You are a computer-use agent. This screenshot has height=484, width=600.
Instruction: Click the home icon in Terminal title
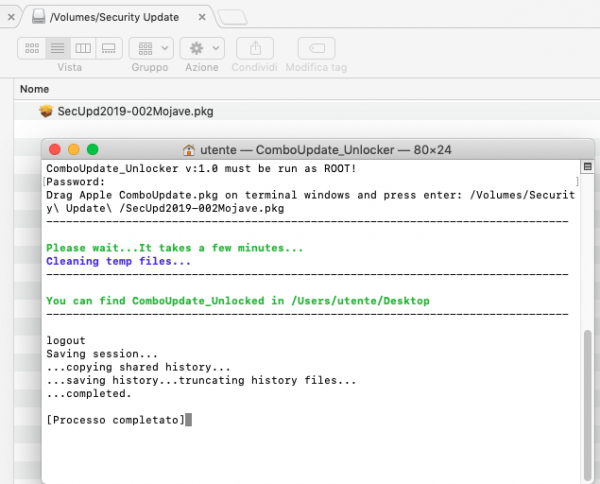[189, 150]
